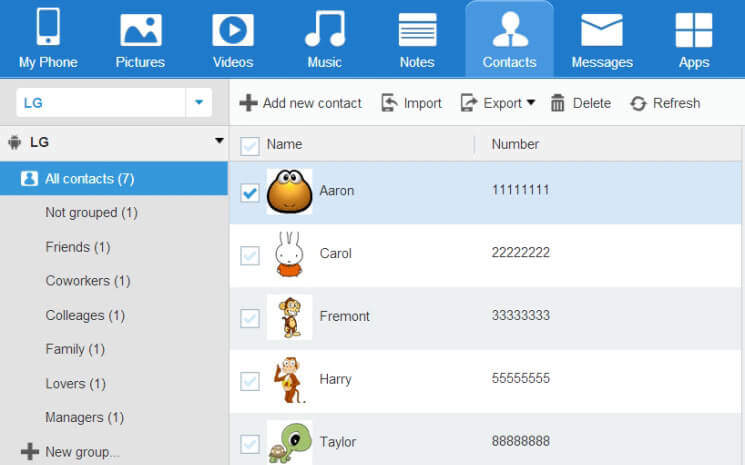Switch to the Videos tab label
This screenshot has height=465, width=745.
233,62
